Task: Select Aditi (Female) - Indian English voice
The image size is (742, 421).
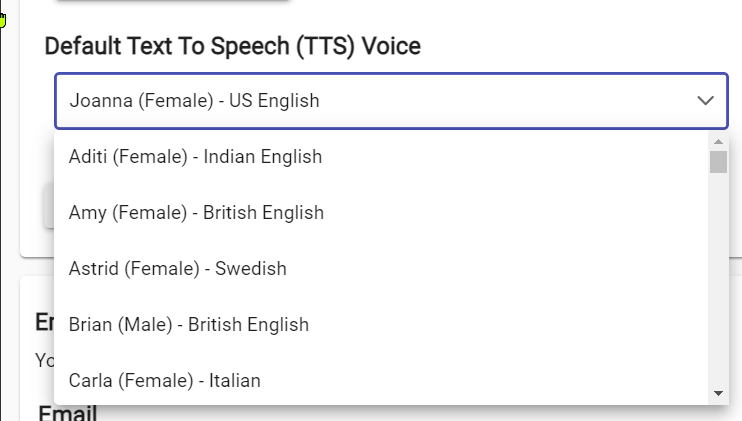Action: [x=195, y=157]
